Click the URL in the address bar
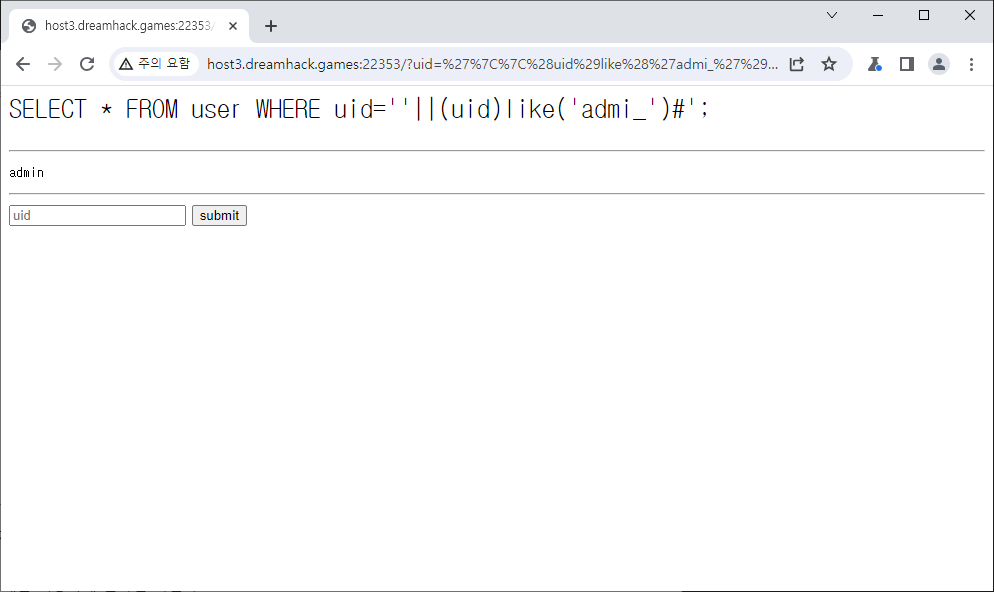Image resolution: width=994 pixels, height=592 pixels. pos(490,64)
